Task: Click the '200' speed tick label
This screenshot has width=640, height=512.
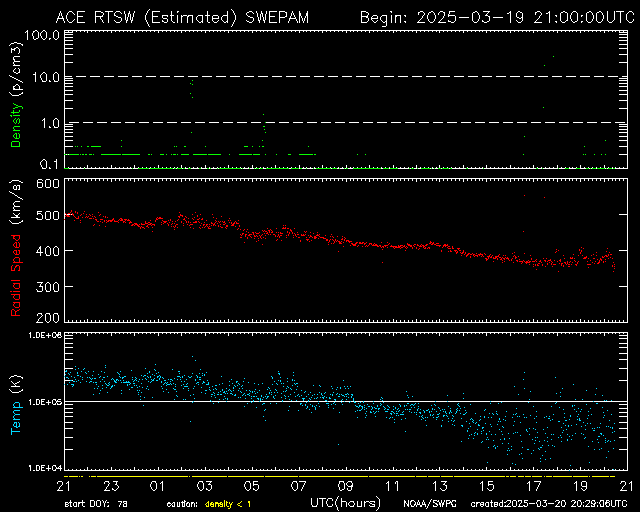Action: [48, 317]
